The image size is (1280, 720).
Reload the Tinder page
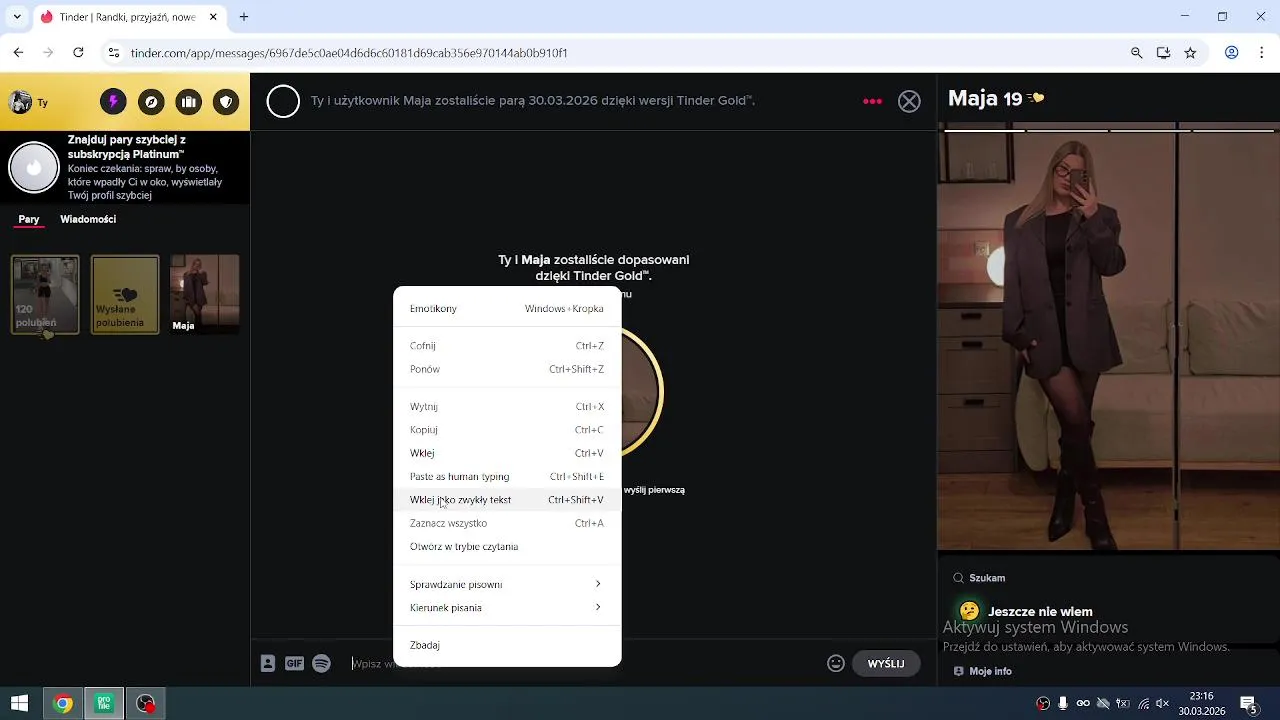[x=79, y=53]
